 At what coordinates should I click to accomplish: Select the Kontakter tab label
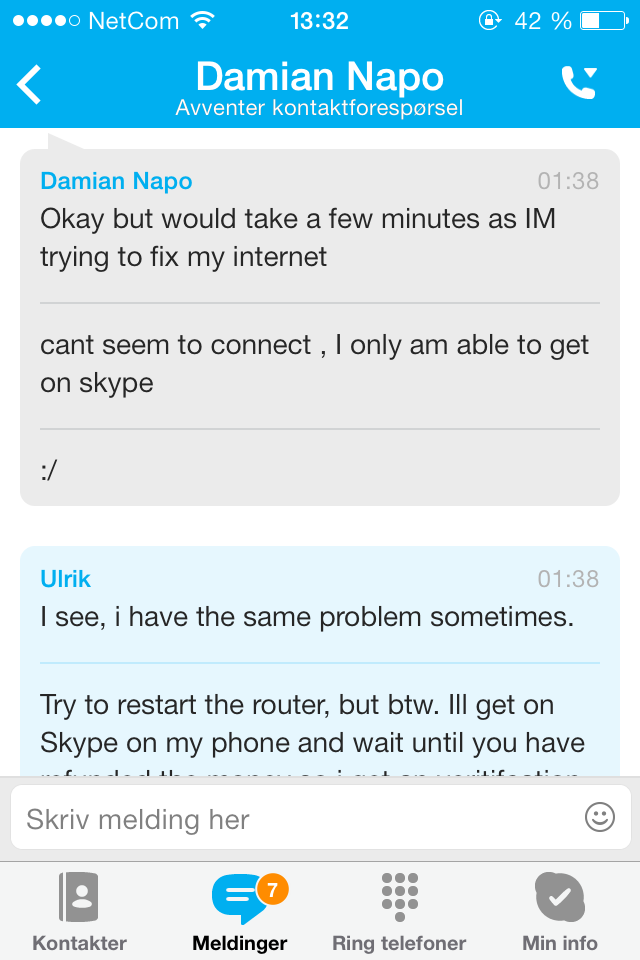(x=79, y=943)
